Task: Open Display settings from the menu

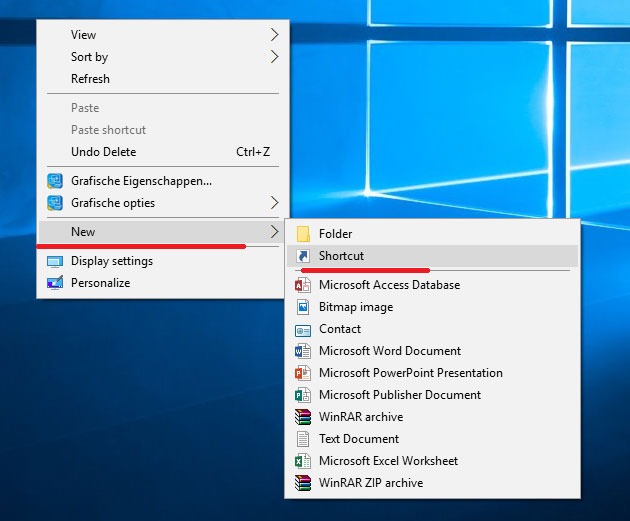Action: 163,261
